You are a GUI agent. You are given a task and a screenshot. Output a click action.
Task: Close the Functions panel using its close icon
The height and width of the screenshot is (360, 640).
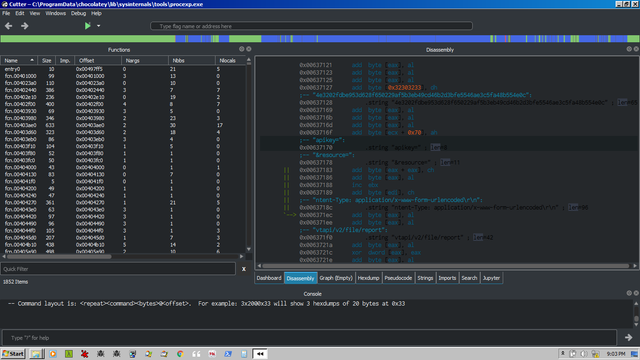coord(249,49)
